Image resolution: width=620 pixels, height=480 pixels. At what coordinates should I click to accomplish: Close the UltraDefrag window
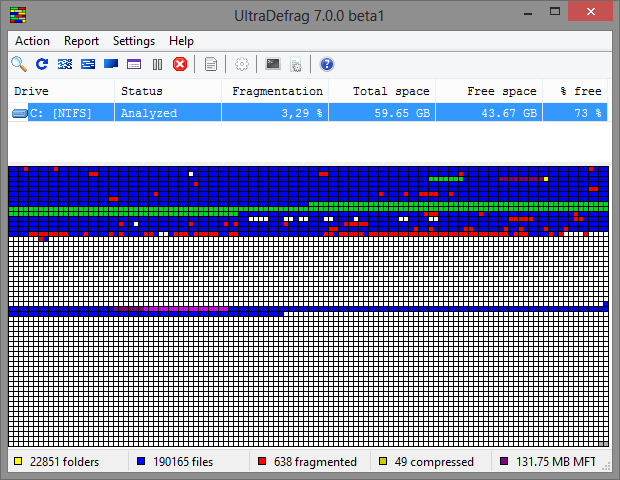point(591,11)
